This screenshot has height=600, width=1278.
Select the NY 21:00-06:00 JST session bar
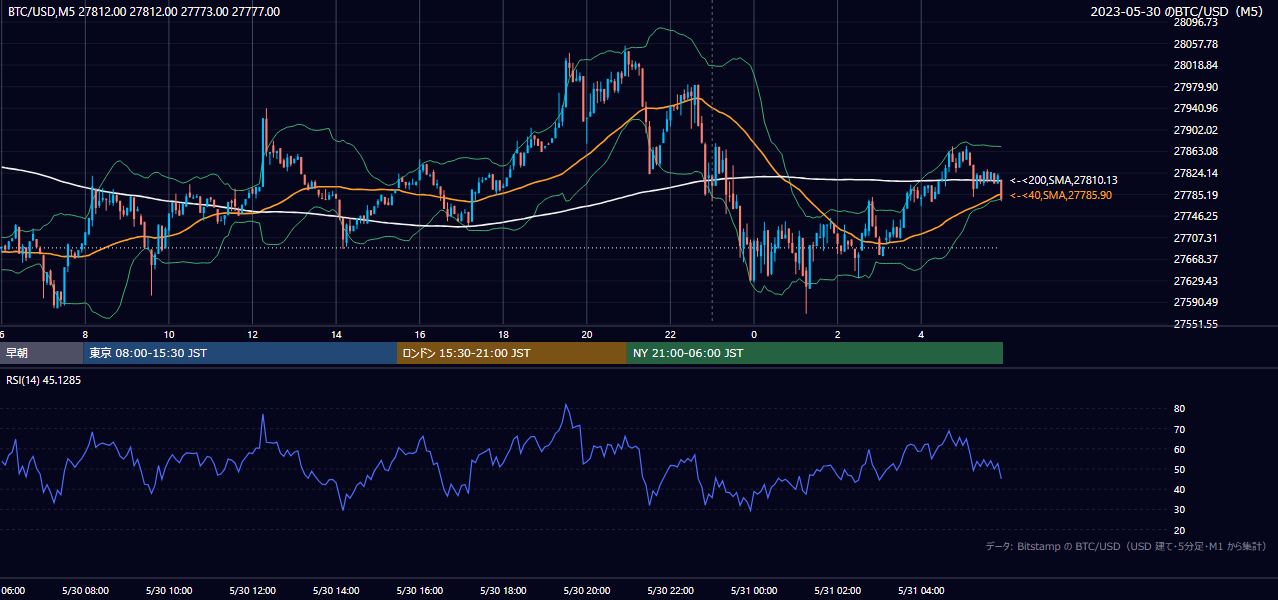click(815, 353)
